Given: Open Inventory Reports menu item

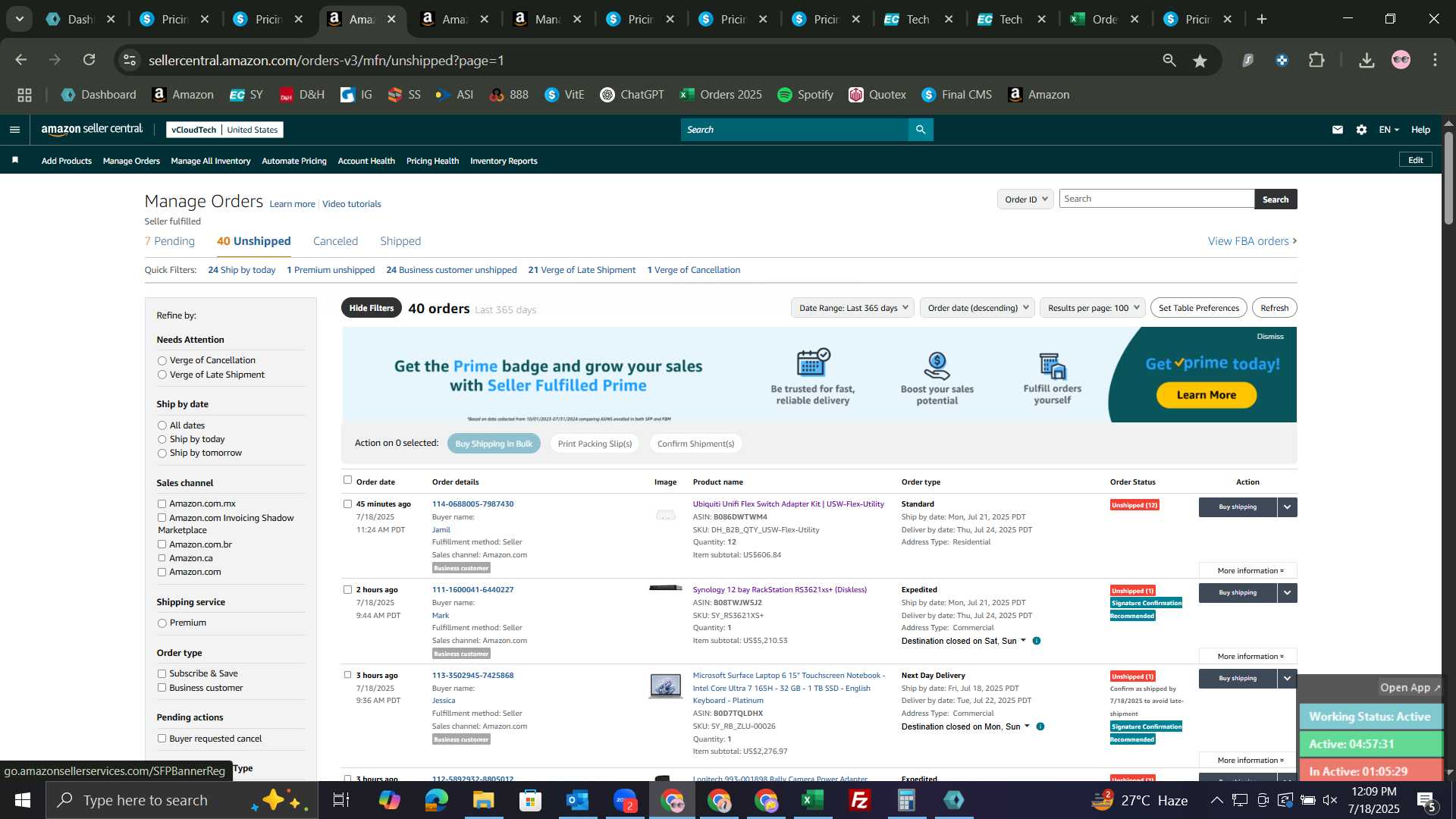Looking at the screenshot, I should point(504,161).
